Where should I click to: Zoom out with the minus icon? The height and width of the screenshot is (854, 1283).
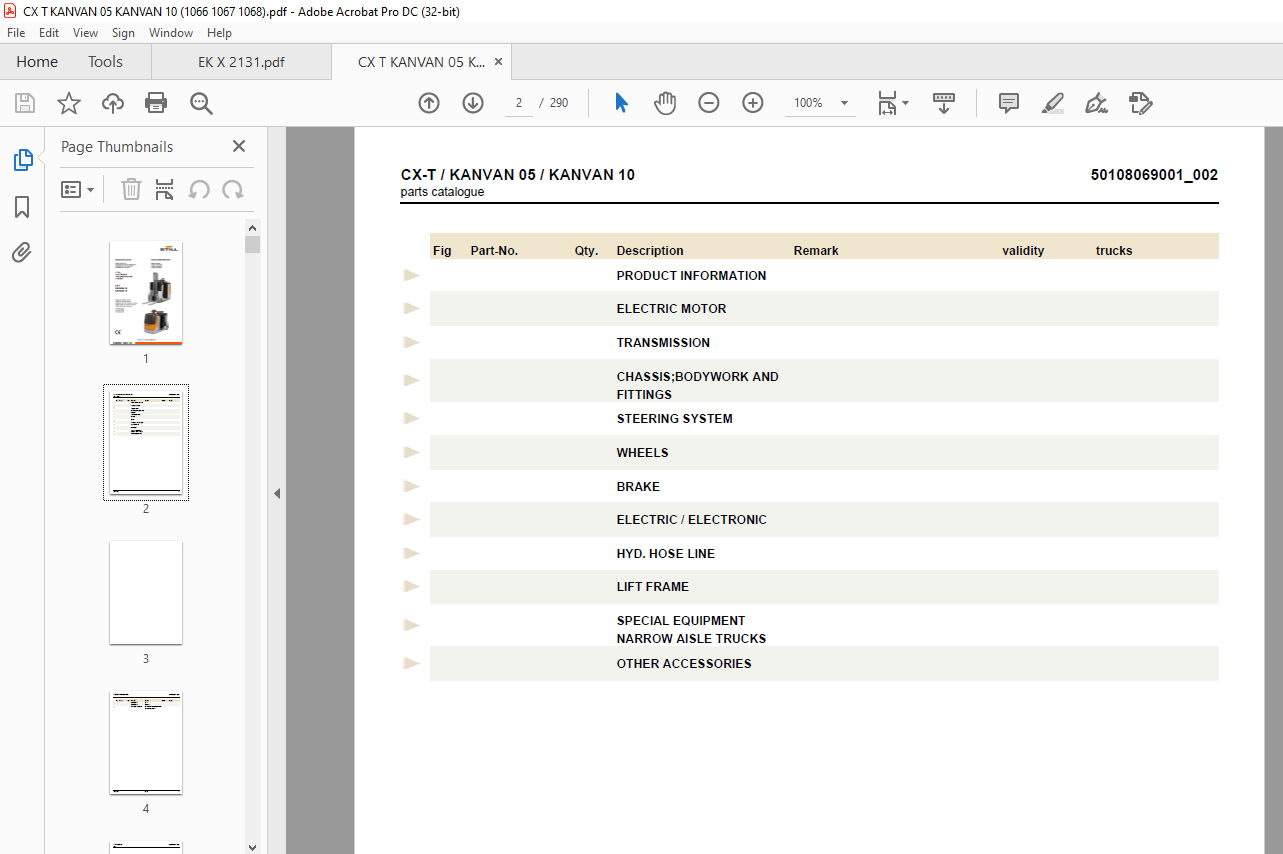tap(709, 103)
